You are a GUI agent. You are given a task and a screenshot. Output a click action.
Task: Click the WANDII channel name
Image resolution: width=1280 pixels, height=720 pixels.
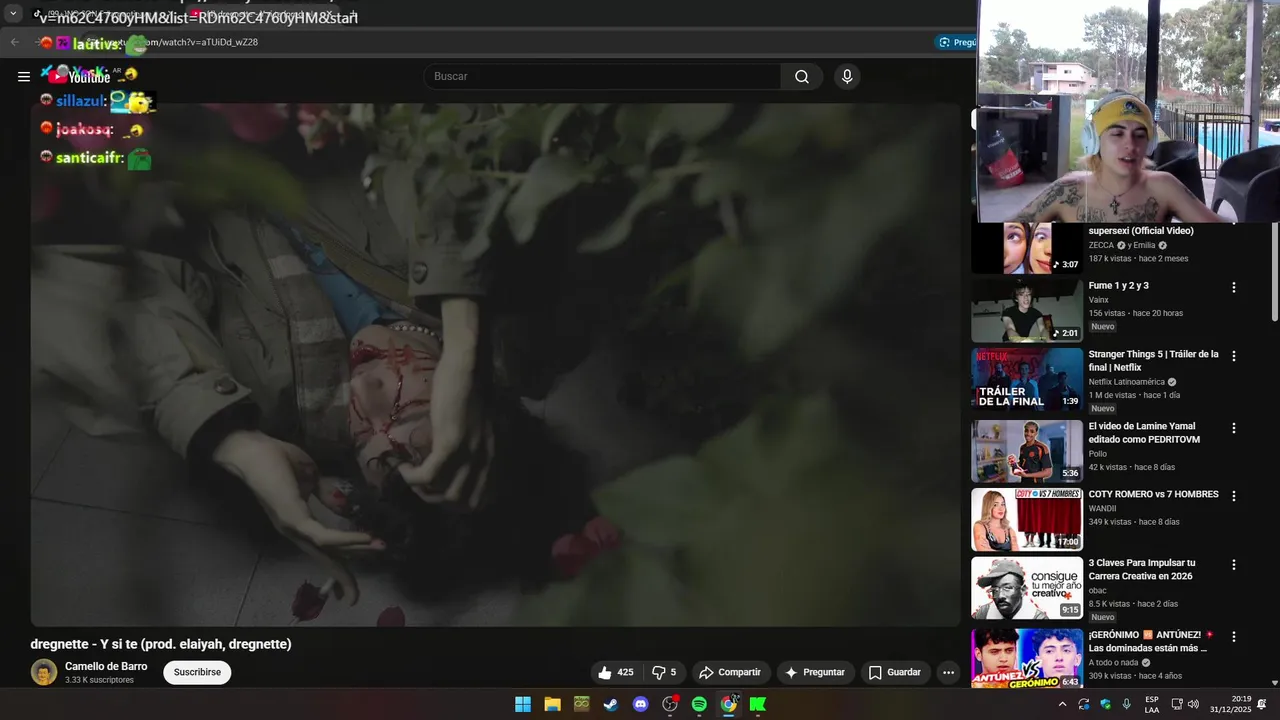point(1104,508)
